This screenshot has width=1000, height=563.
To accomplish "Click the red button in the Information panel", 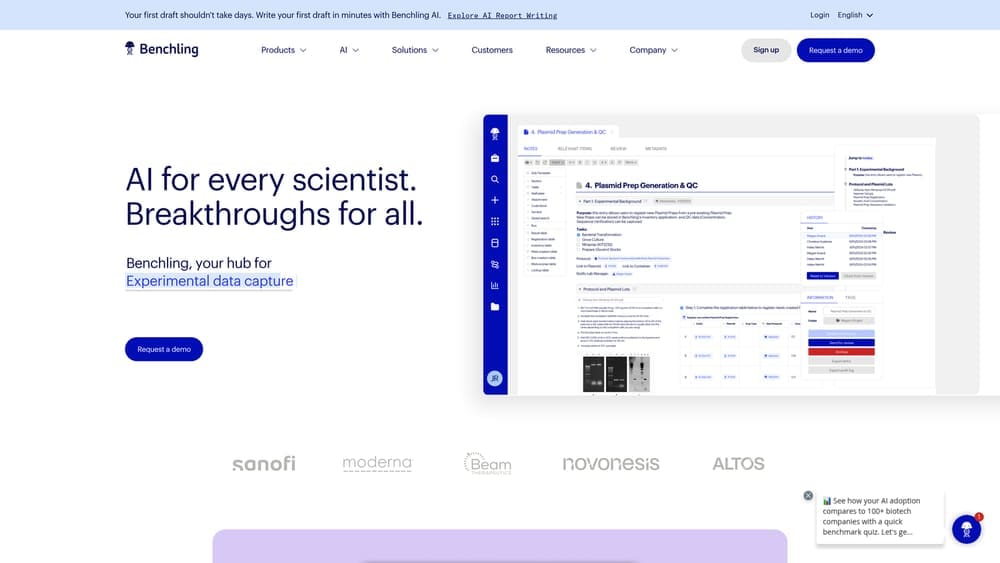I will pyautogui.click(x=841, y=351).
